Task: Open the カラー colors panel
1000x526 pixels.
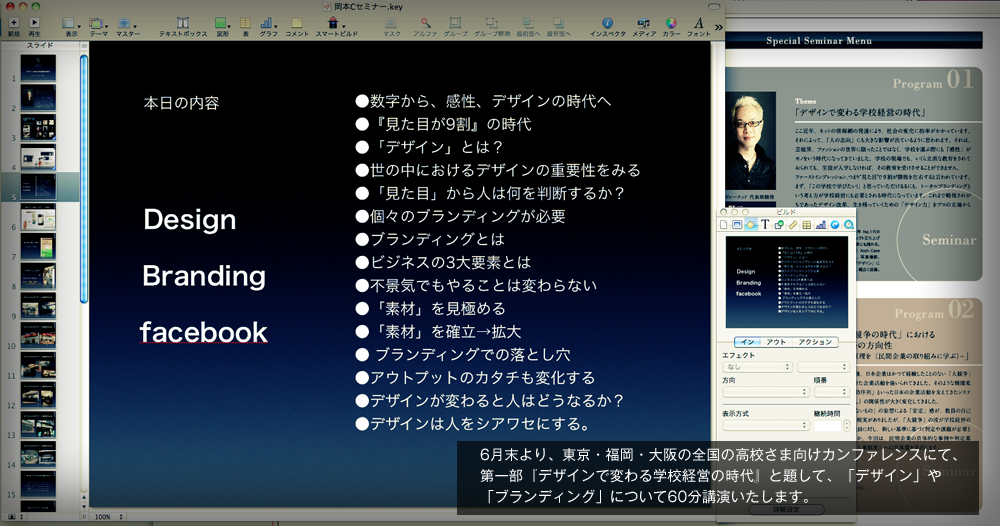Action: click(671, 26)
